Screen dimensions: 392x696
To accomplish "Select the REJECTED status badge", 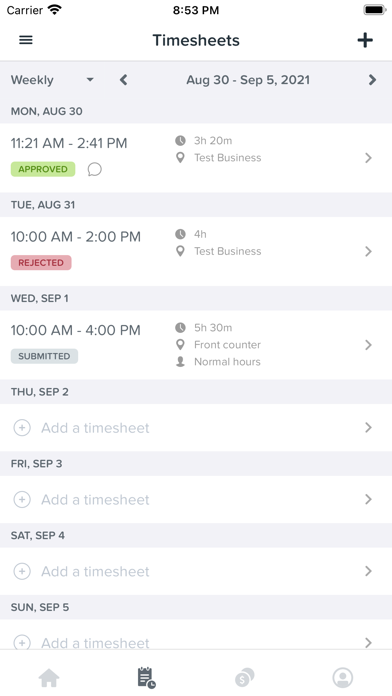I will pyautogui.click(x=41, y=263).
